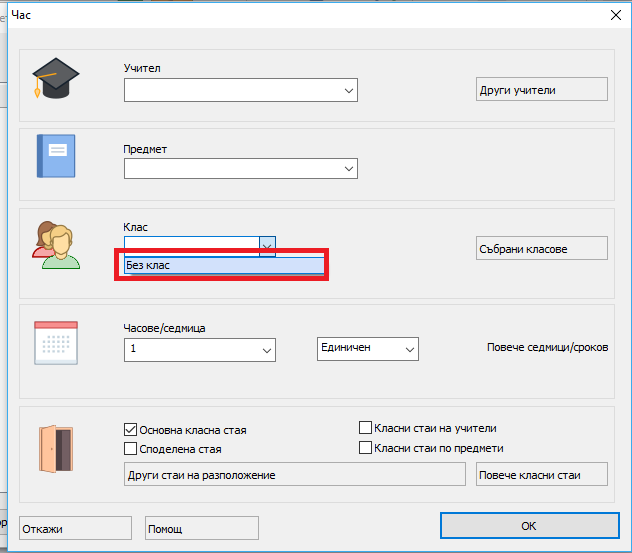632x553 pixels.
Task: Check Класни стаи на учители option
Action: [x=366, y=428]
